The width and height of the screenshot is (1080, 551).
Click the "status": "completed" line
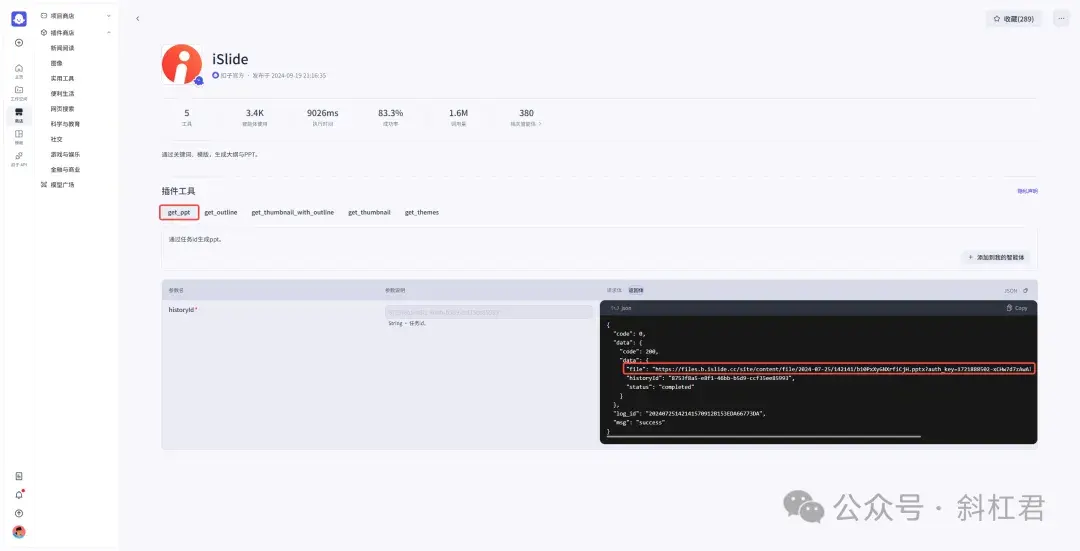(x=660, y=387)
